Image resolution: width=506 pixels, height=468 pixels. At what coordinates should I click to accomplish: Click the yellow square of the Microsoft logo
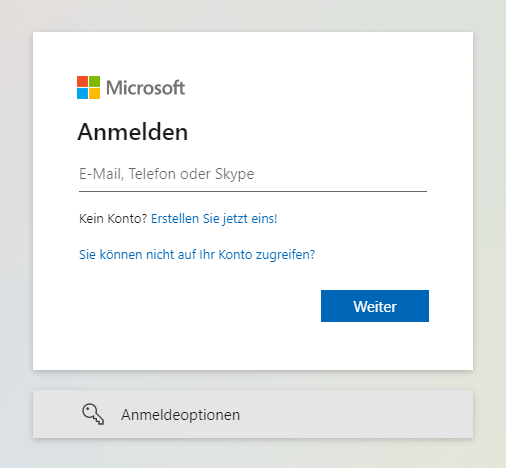click(94, 93)
